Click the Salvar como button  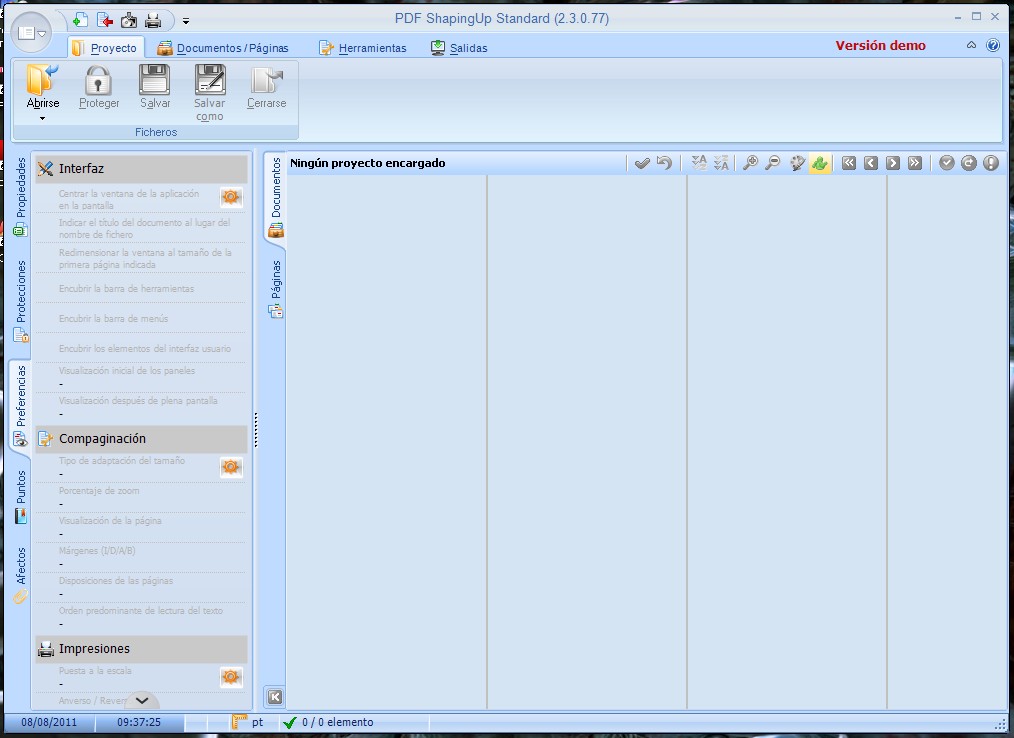[210, 93]
